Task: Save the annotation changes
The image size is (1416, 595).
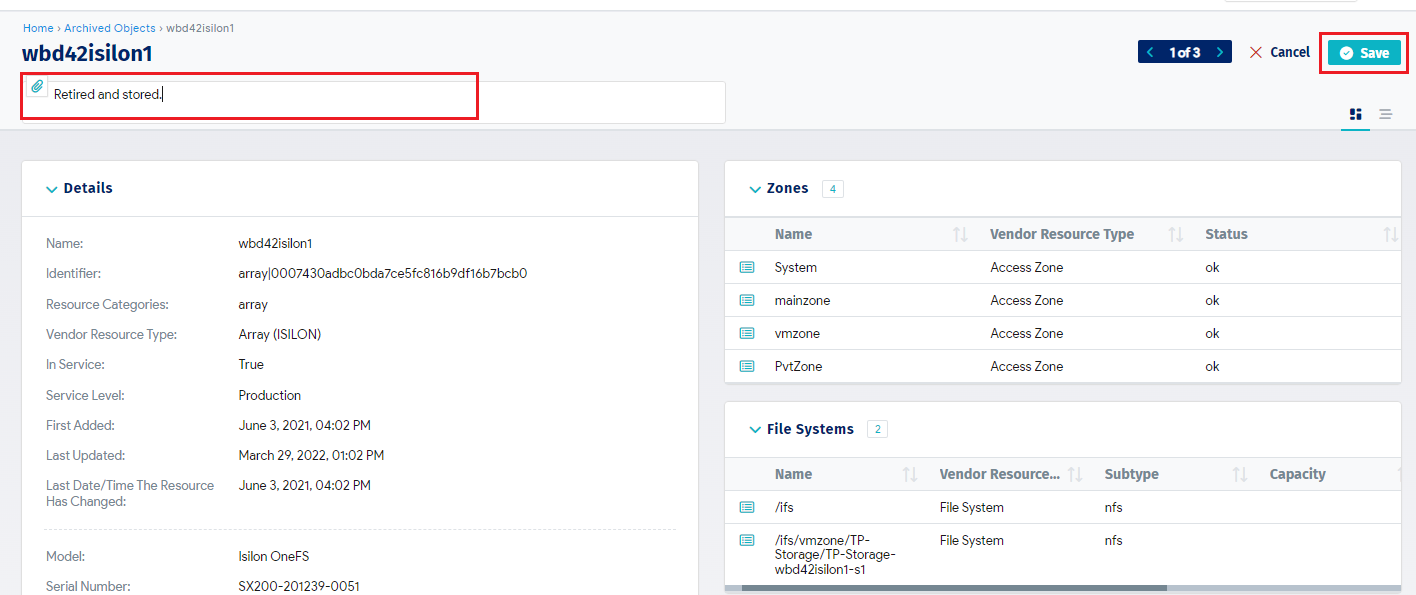Action: (x=1364, y=53)
